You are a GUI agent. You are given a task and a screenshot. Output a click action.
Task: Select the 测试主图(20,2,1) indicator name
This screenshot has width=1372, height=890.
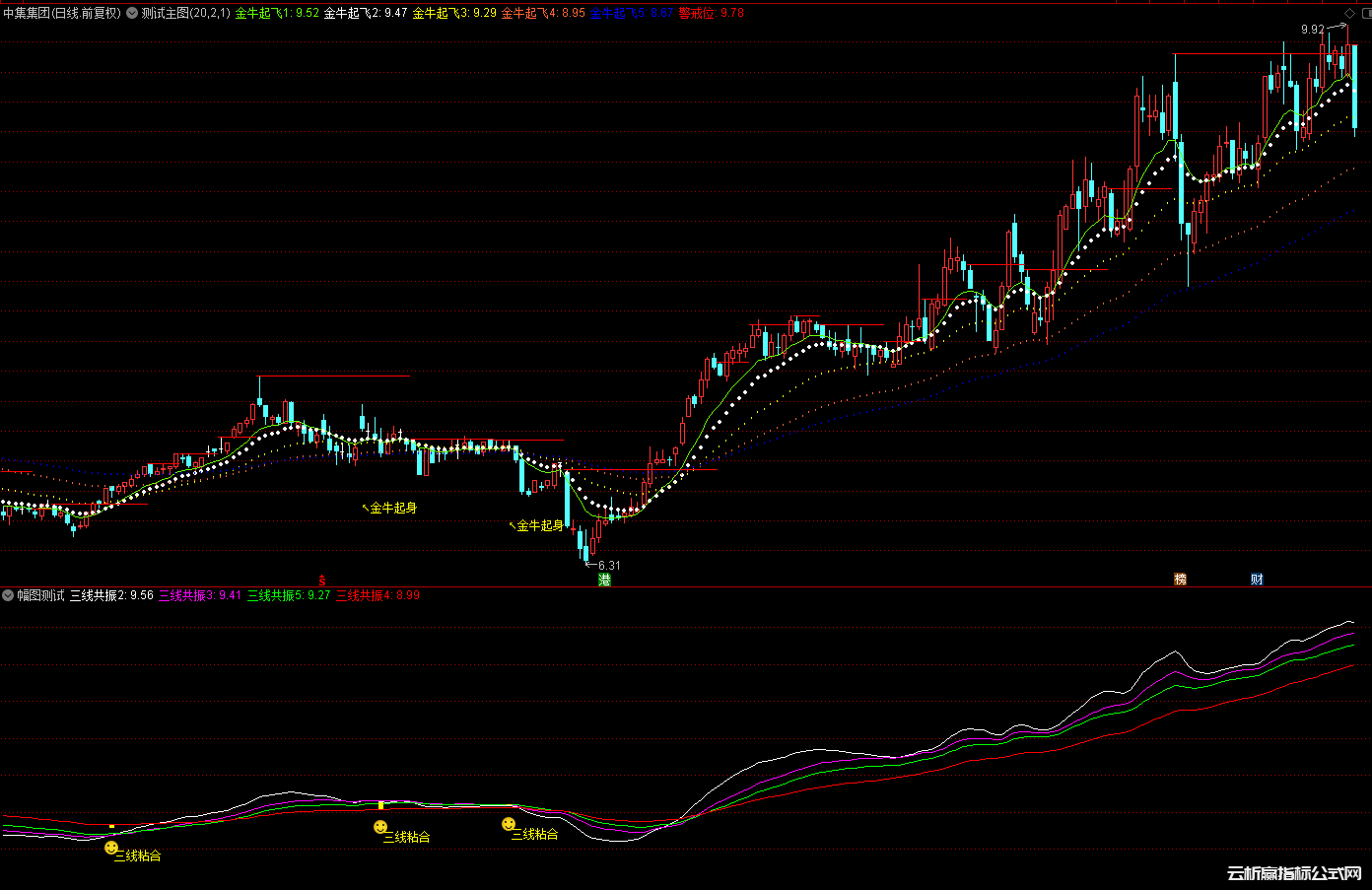point(185,14)
